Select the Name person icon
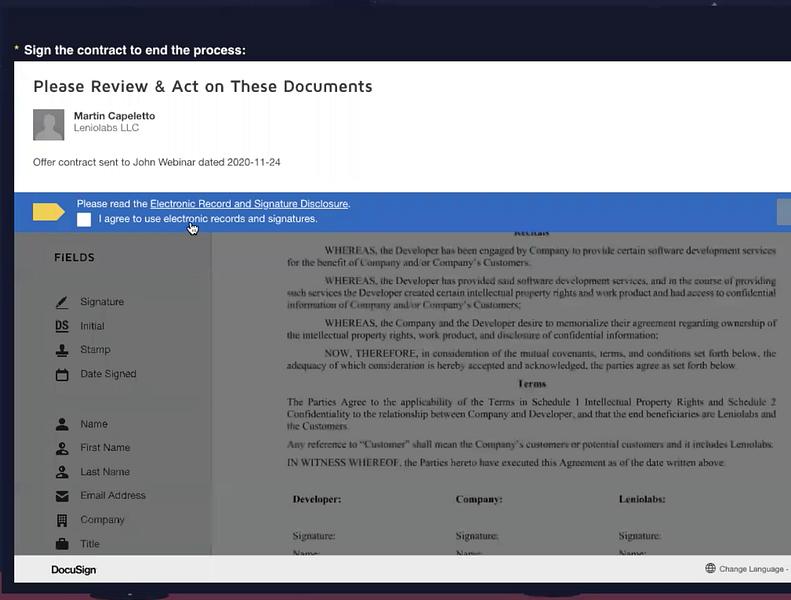Screen dimensions: 791x600 click(x=62, y=424)
